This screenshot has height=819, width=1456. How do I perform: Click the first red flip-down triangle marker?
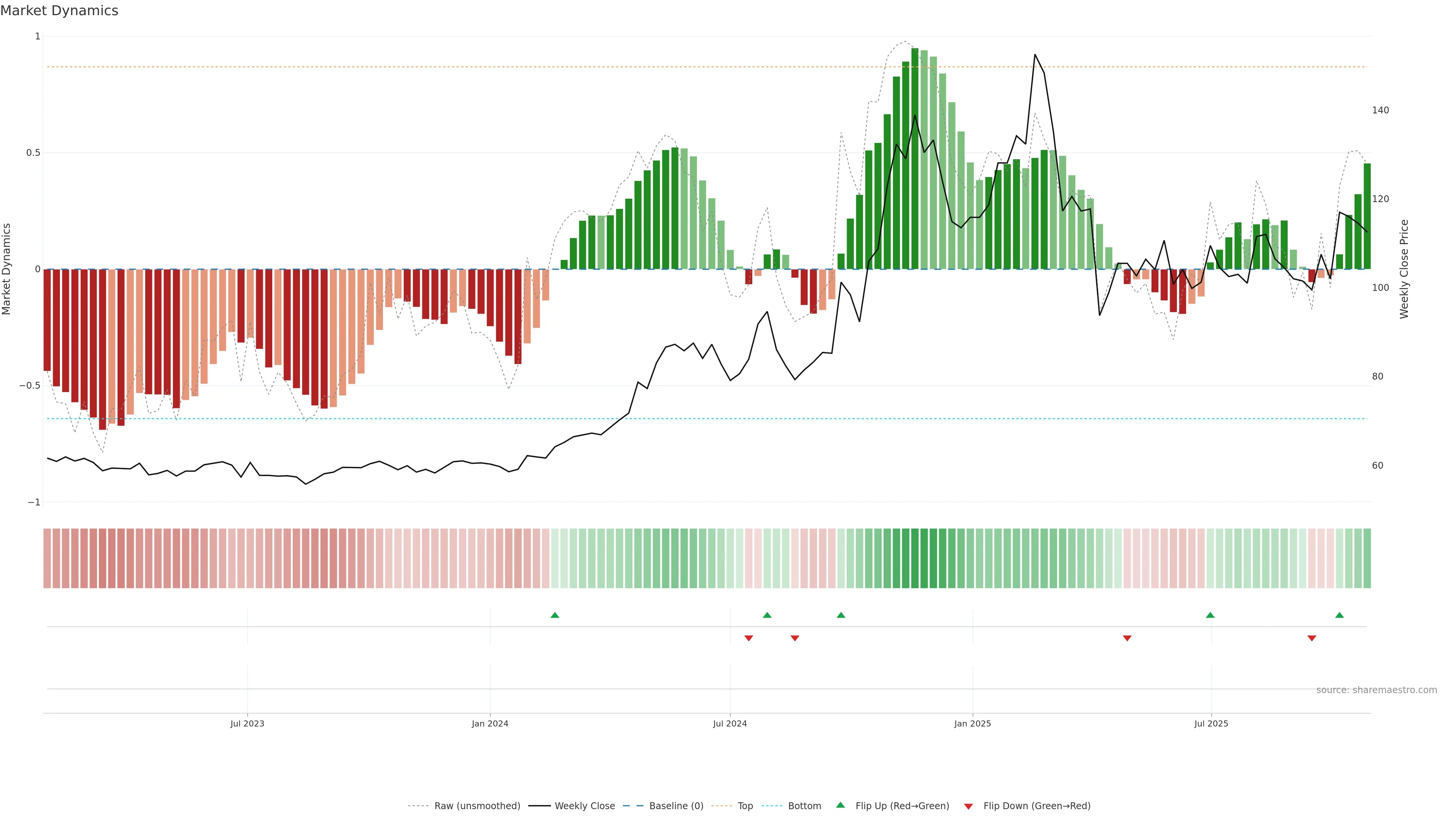click(748, 638)
